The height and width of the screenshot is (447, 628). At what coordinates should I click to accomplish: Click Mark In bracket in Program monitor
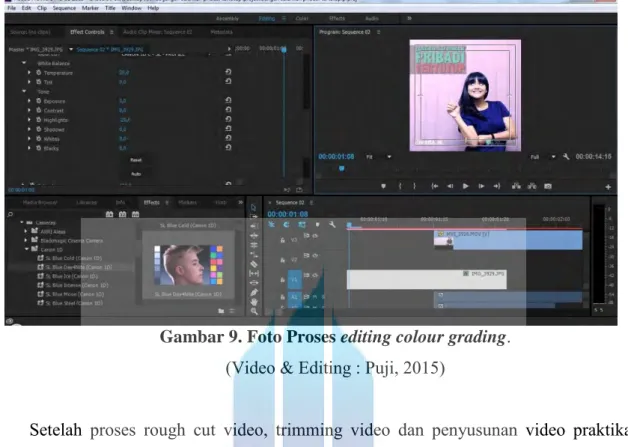coord(400,186)
